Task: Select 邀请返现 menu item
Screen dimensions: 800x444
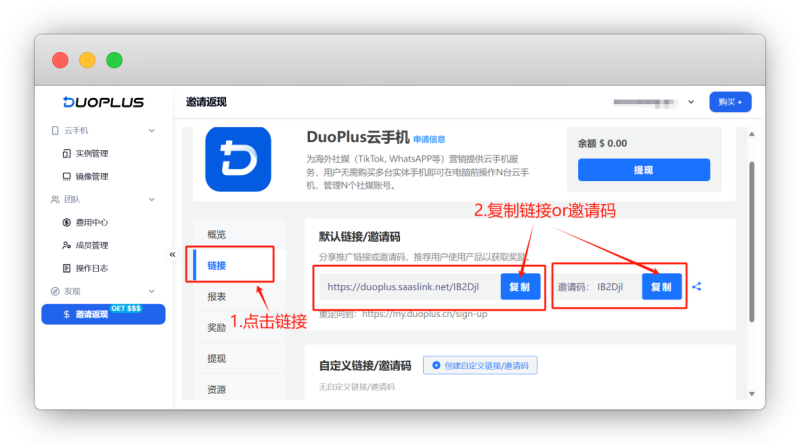Action: 104,314
